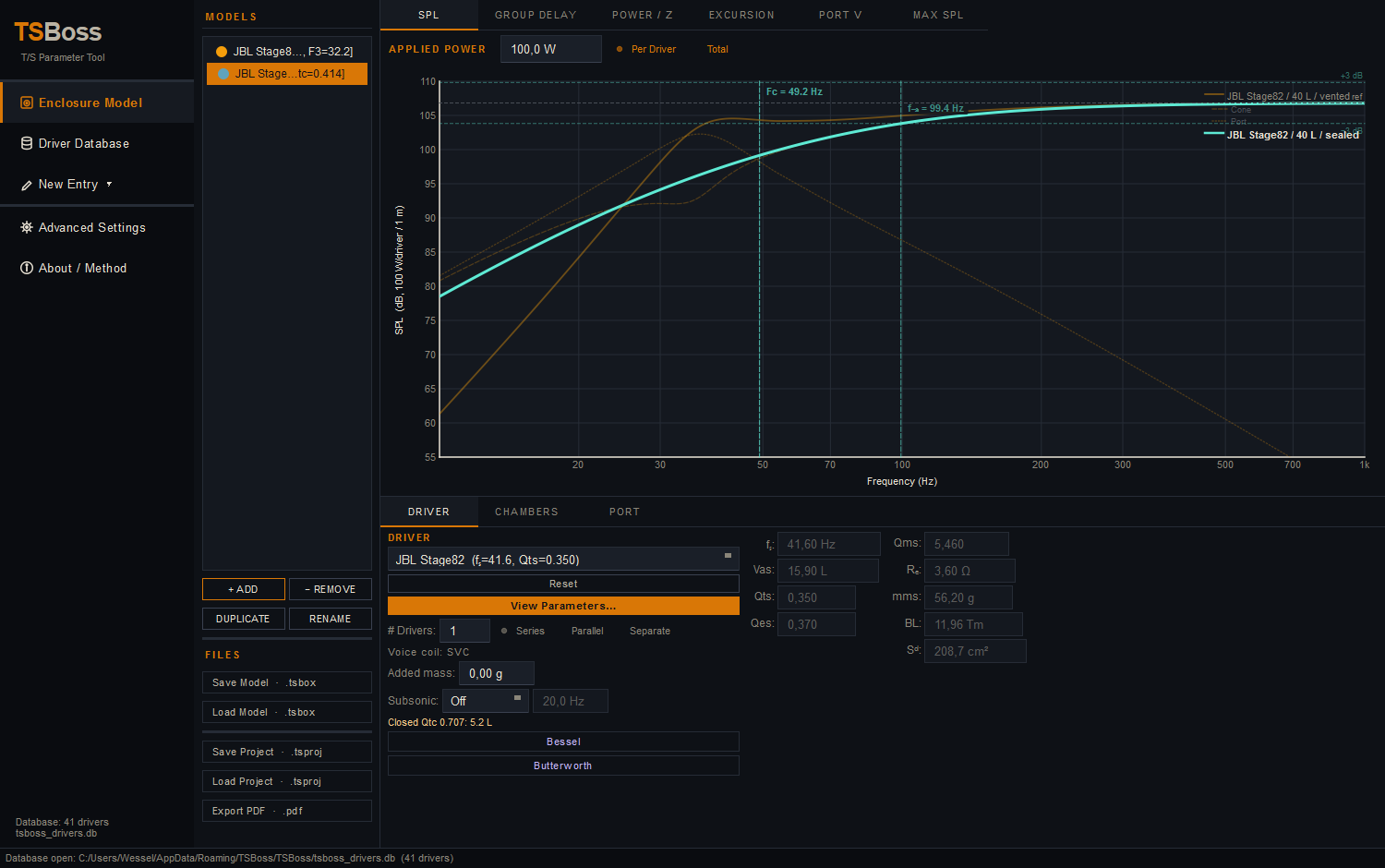Image resolution: width=1385 pixels, height=868 pixels.
Task: Click the vented ref legend entry
Action: [1283, 96]
